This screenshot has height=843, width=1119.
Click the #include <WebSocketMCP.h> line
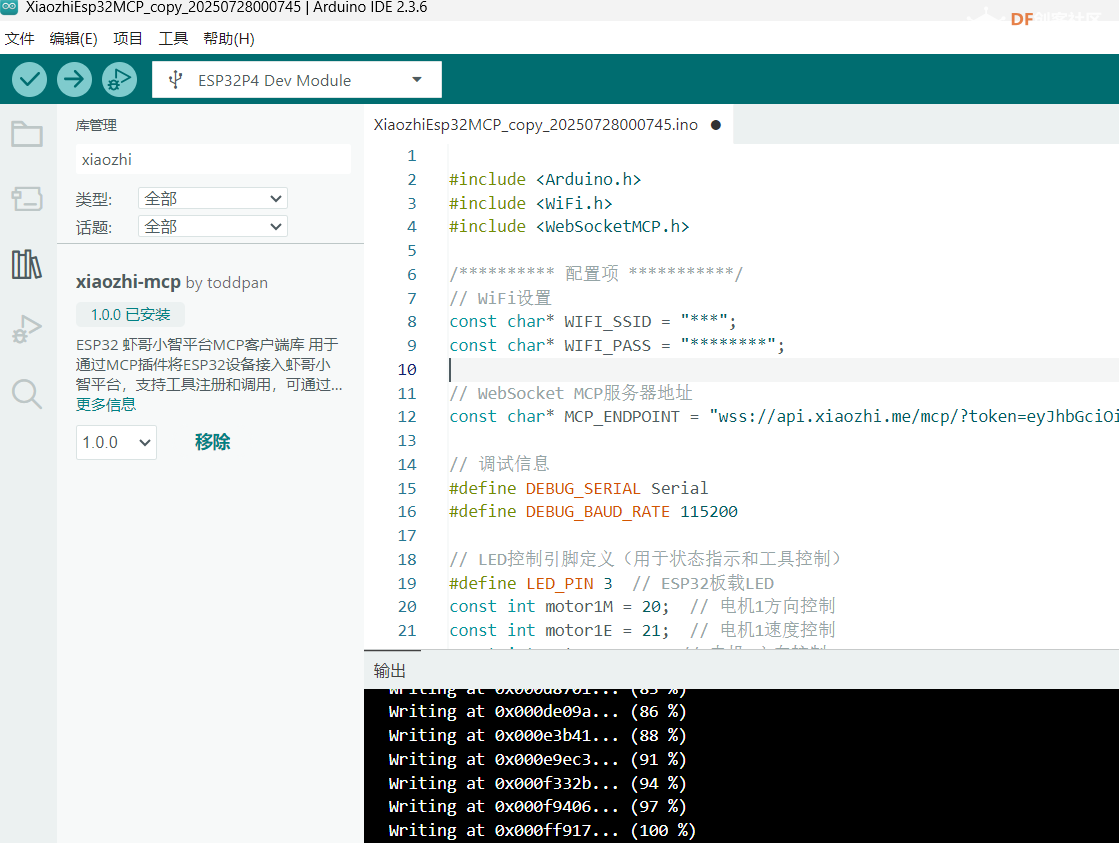click(x=569, y=226)
